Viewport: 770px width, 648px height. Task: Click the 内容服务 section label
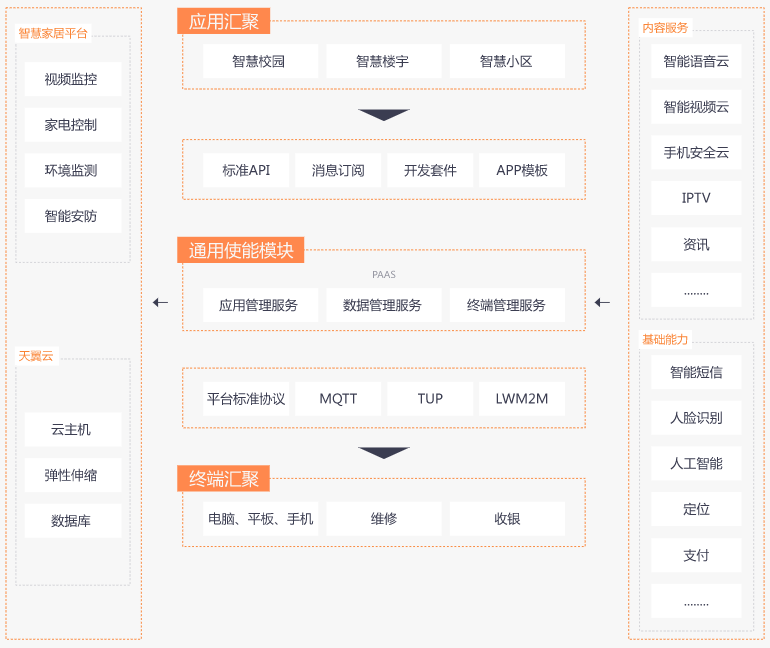[x=665, y=27]
